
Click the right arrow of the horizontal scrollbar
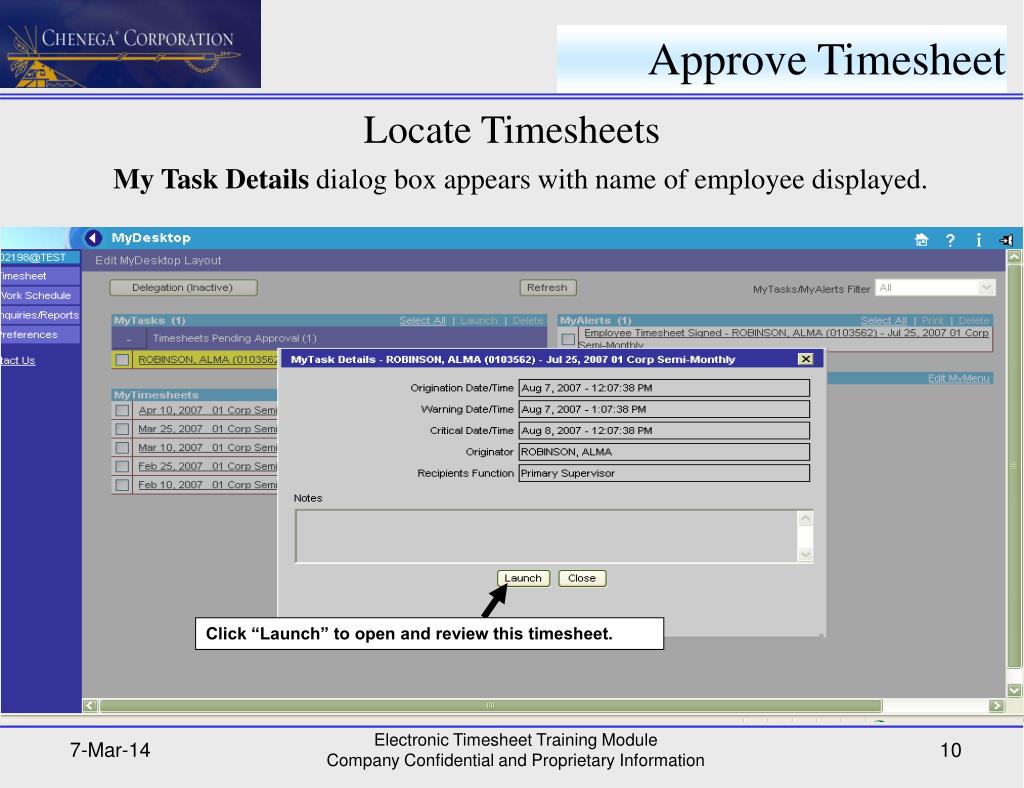996,705
